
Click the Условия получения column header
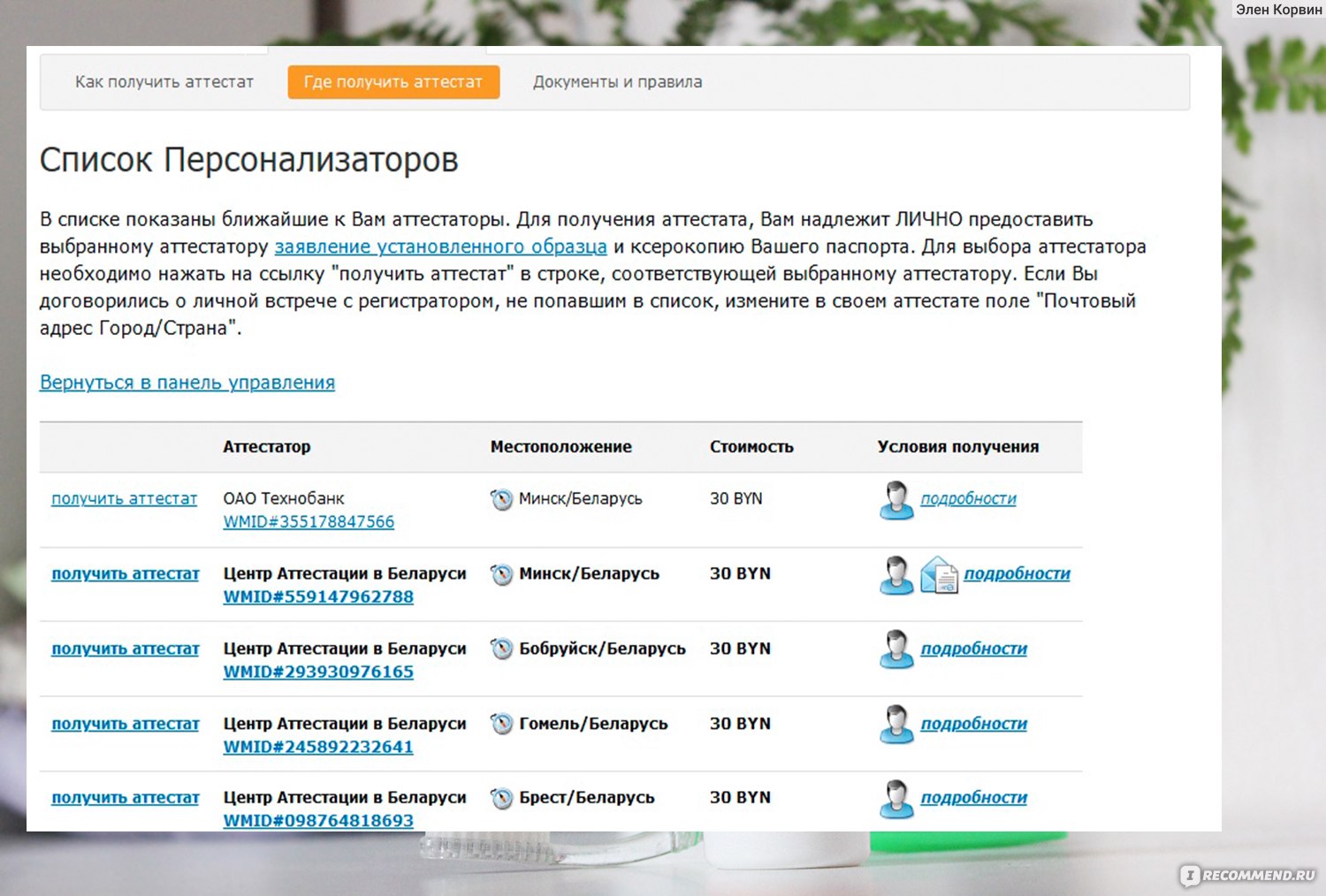958,447
